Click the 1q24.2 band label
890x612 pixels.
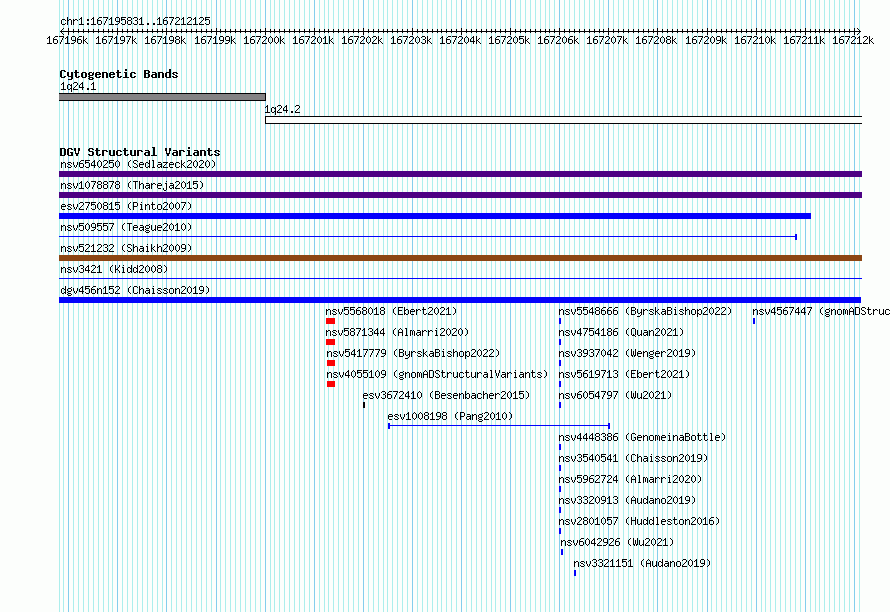283,109
